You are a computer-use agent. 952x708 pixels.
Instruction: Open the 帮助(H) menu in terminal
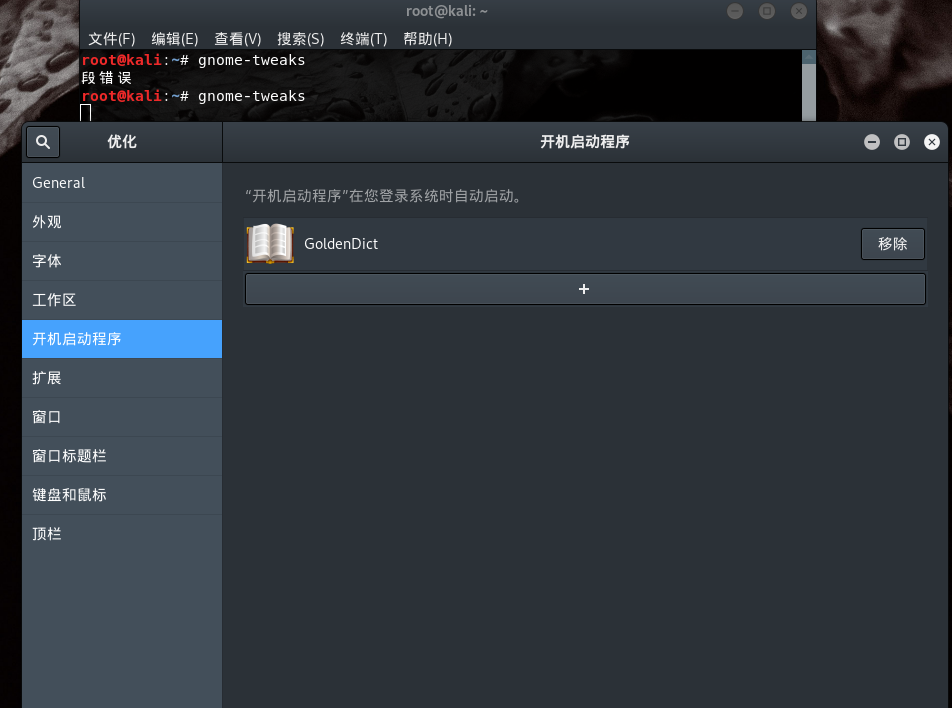point(428,39)
